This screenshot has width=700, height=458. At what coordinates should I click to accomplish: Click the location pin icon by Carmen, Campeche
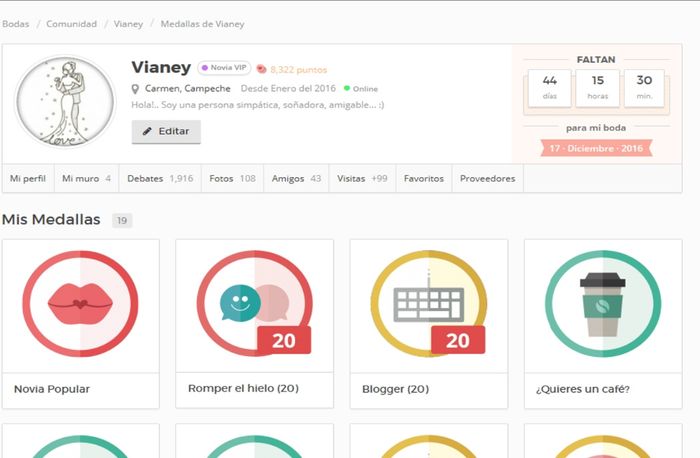click(136, 88)
